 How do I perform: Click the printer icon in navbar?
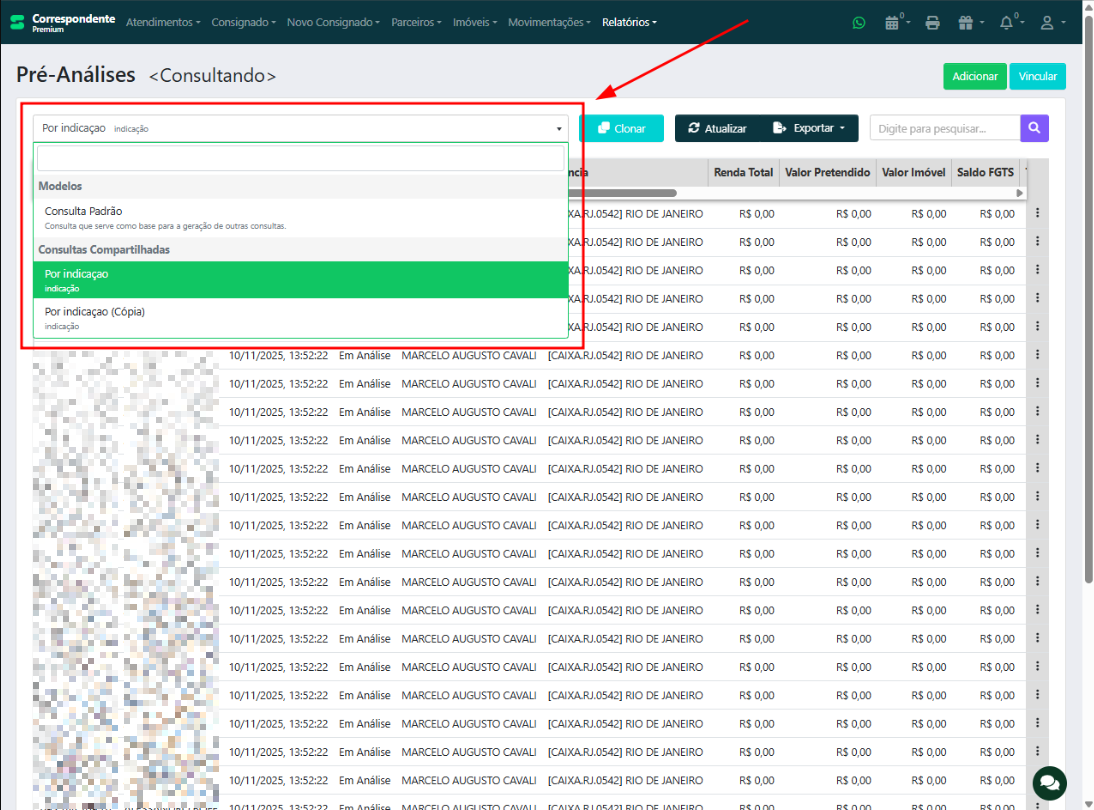pos(932,22)
